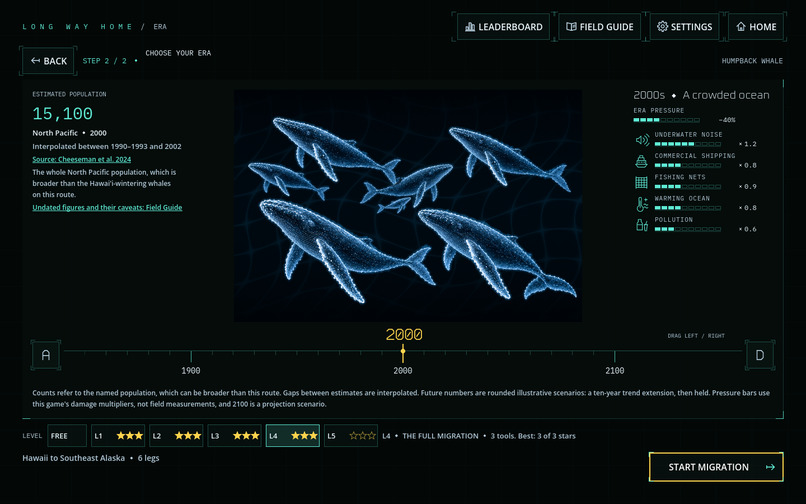This screenshot has width=806, height=504.
Task: Select level L4
Action: 293,436
